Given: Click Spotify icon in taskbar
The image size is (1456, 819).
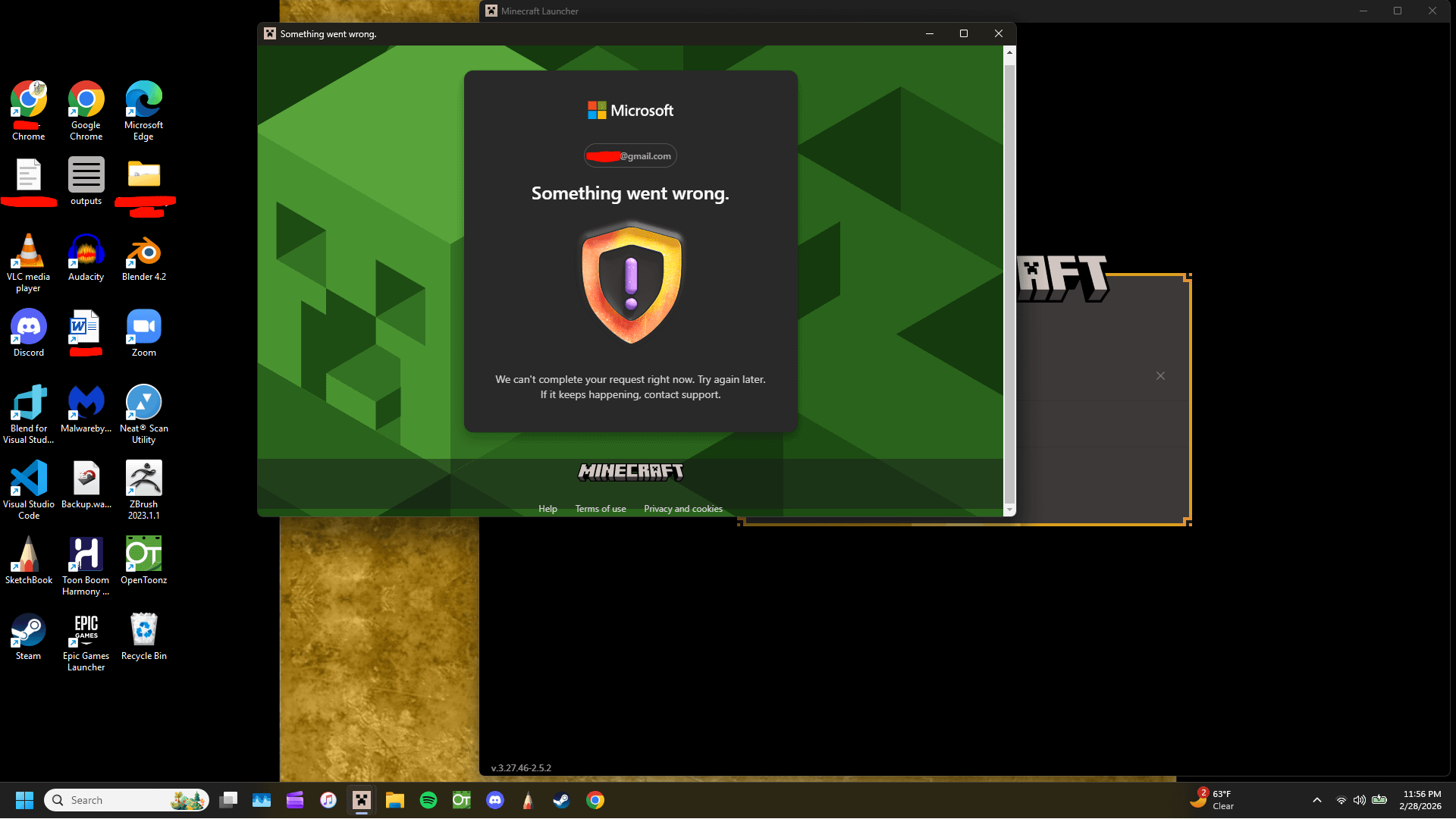Looking at the screenshot, I should (428, 800).
